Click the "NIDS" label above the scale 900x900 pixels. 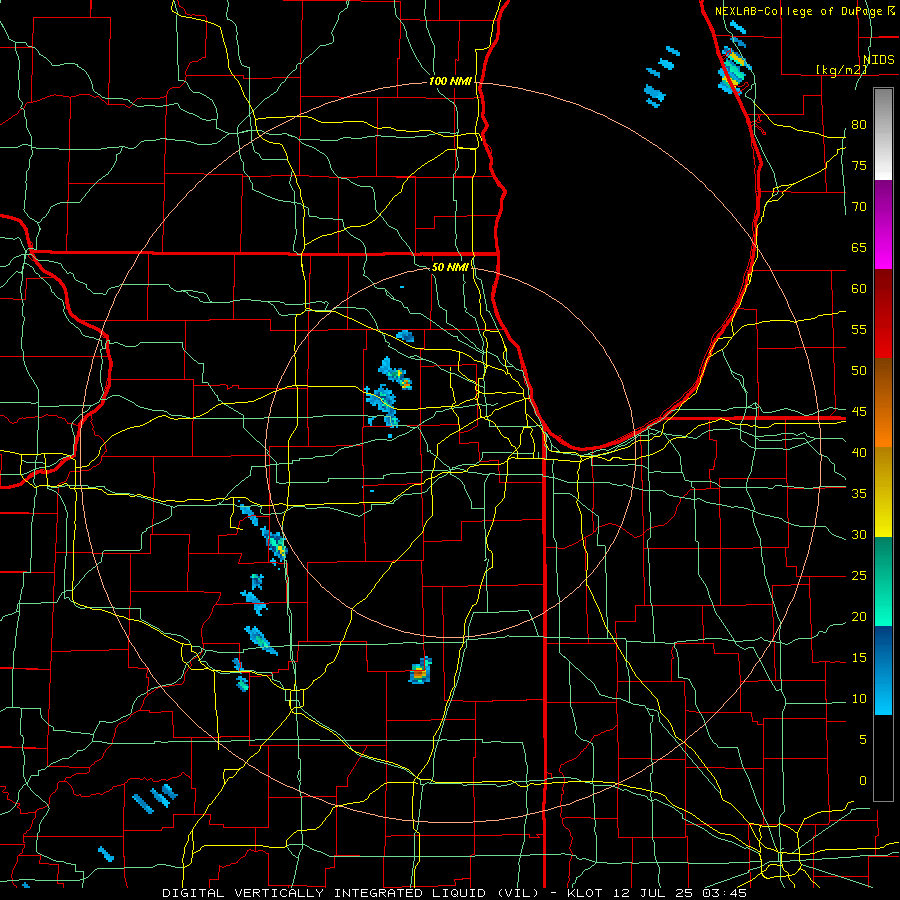tap(878, 60)
